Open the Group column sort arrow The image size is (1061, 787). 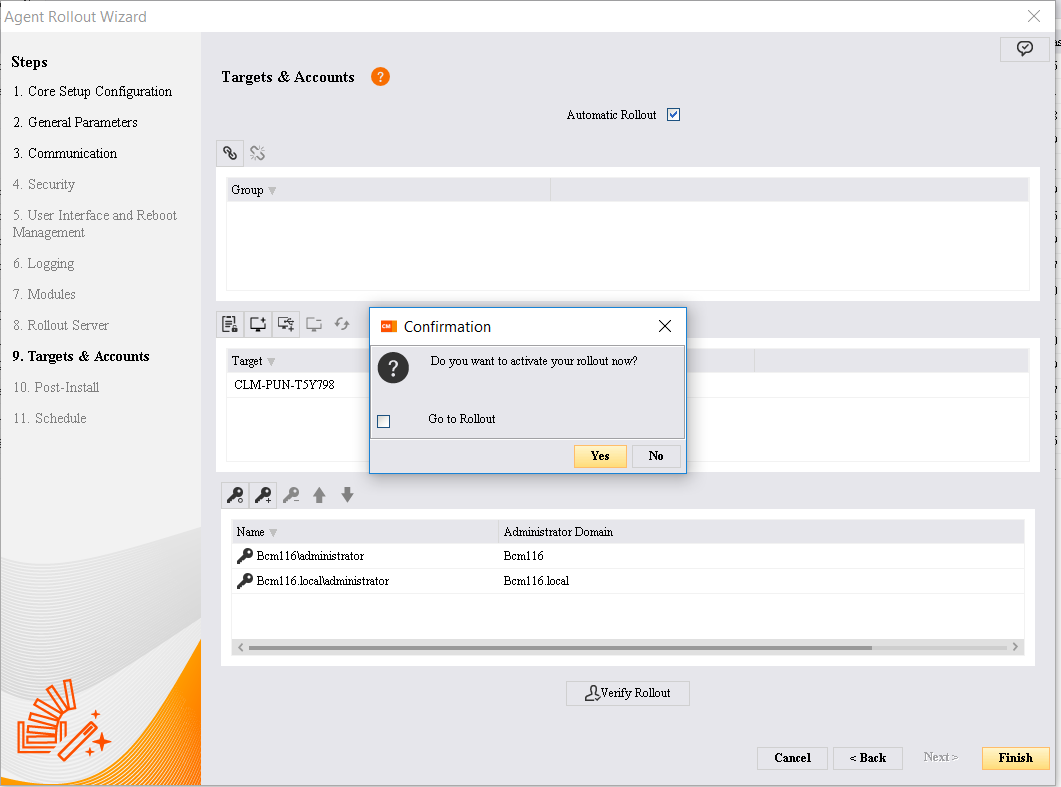click(x=272, y=191)
